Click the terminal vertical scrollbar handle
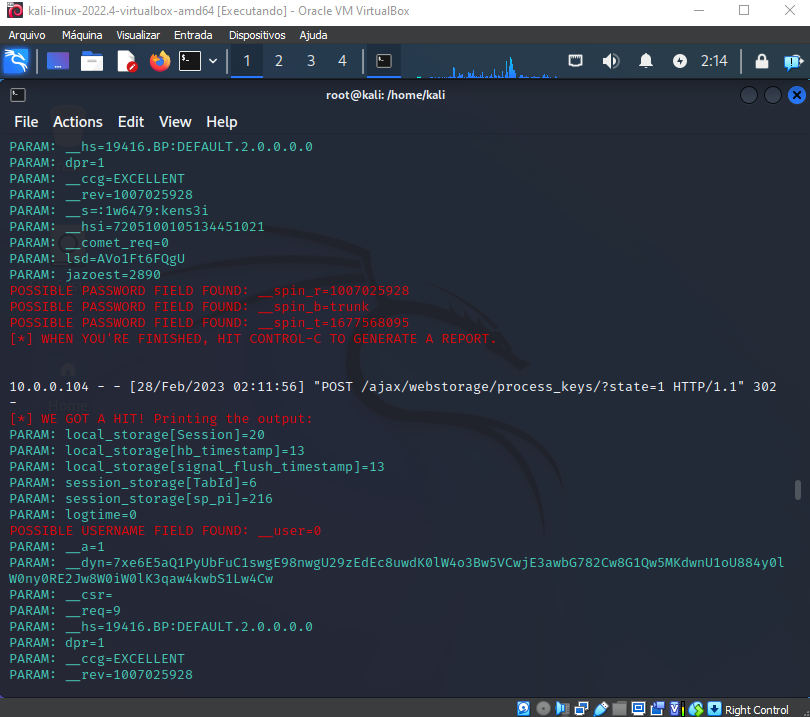The image size is (810, 717). 798,490
